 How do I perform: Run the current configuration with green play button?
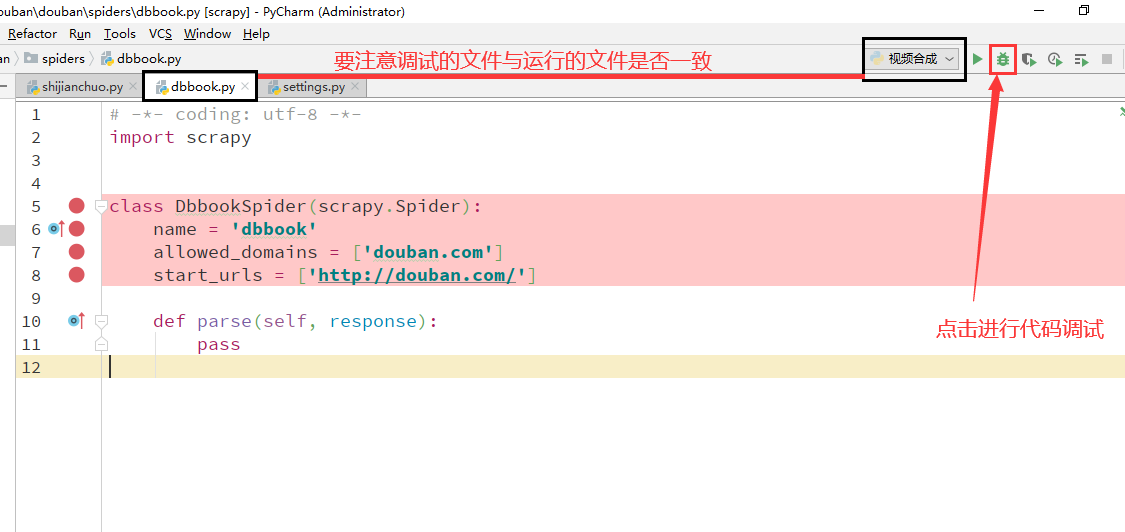point(977,60)
